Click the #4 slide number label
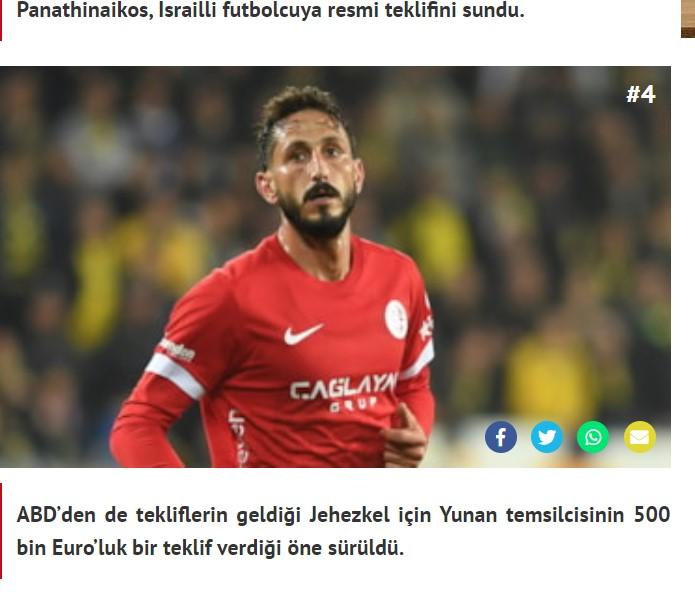 pos(640,94)
